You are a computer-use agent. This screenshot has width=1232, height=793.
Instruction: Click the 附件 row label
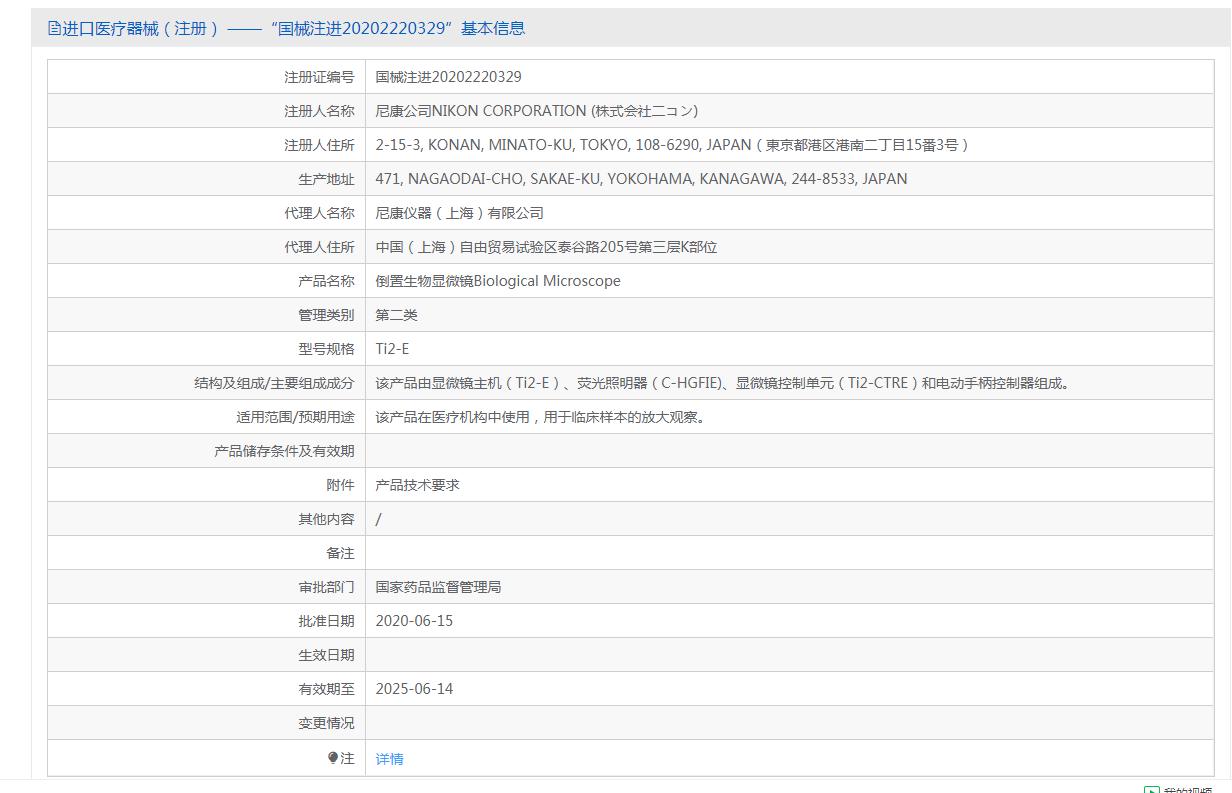click(340, 485)
